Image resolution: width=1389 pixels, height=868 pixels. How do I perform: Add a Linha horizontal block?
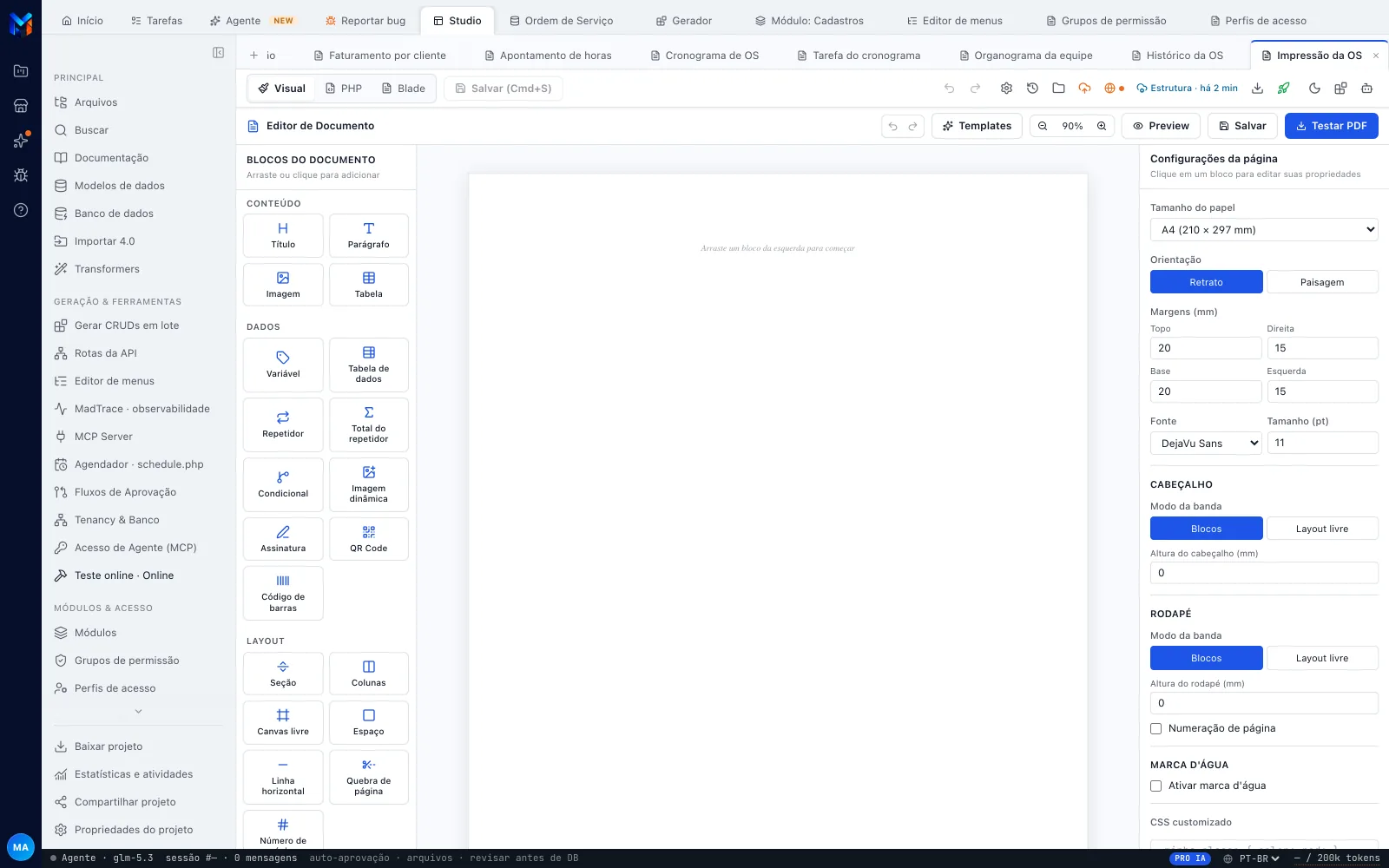click(x=283, y=777)
